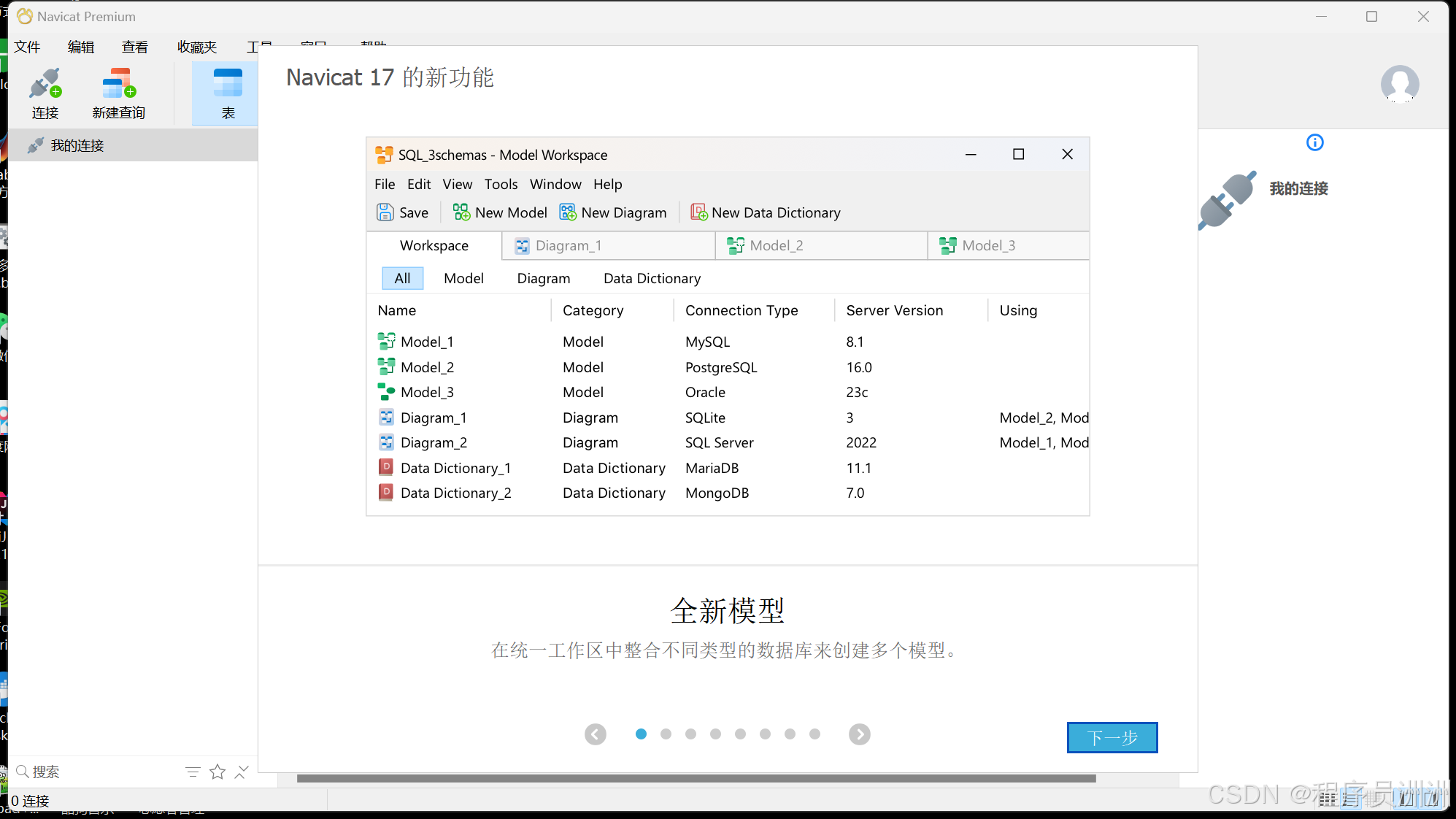Screen dimensions: 1456x819
Task: Click the filter lines icon beside search
Action: coord(193,772)
